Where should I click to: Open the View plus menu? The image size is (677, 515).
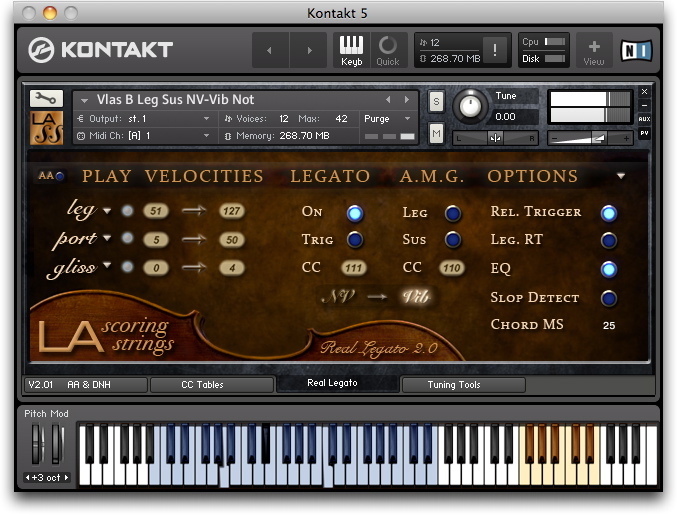coord(594,50)
